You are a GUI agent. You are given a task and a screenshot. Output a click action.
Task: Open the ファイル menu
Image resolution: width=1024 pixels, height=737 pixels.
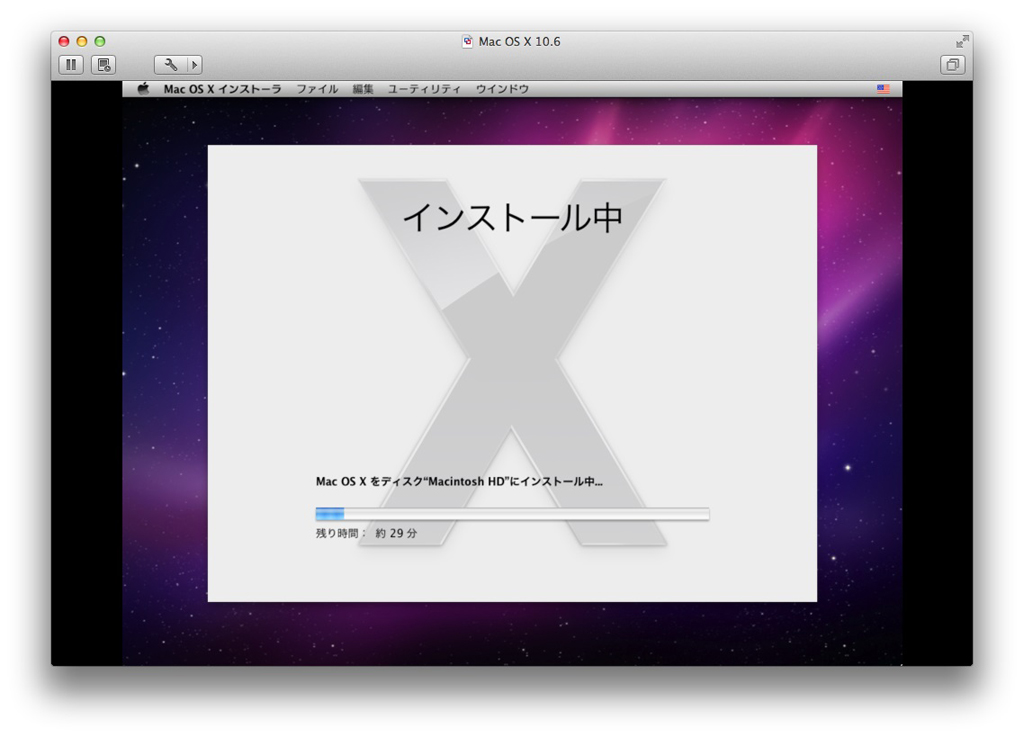click(x=317, y=89)
